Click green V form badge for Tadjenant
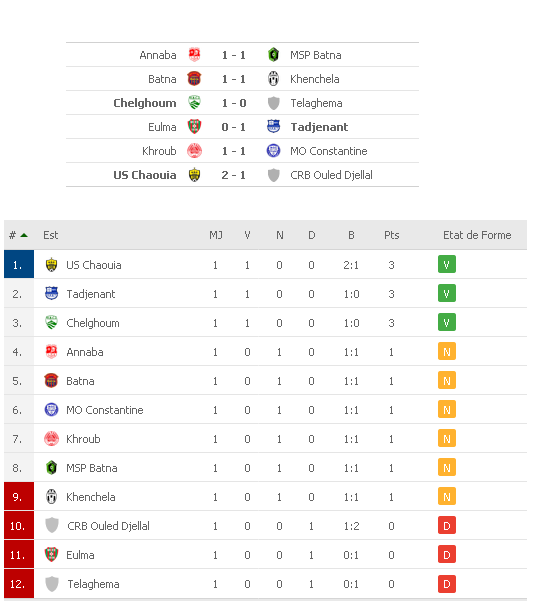The image size is (538, 602). click(447, 294)
